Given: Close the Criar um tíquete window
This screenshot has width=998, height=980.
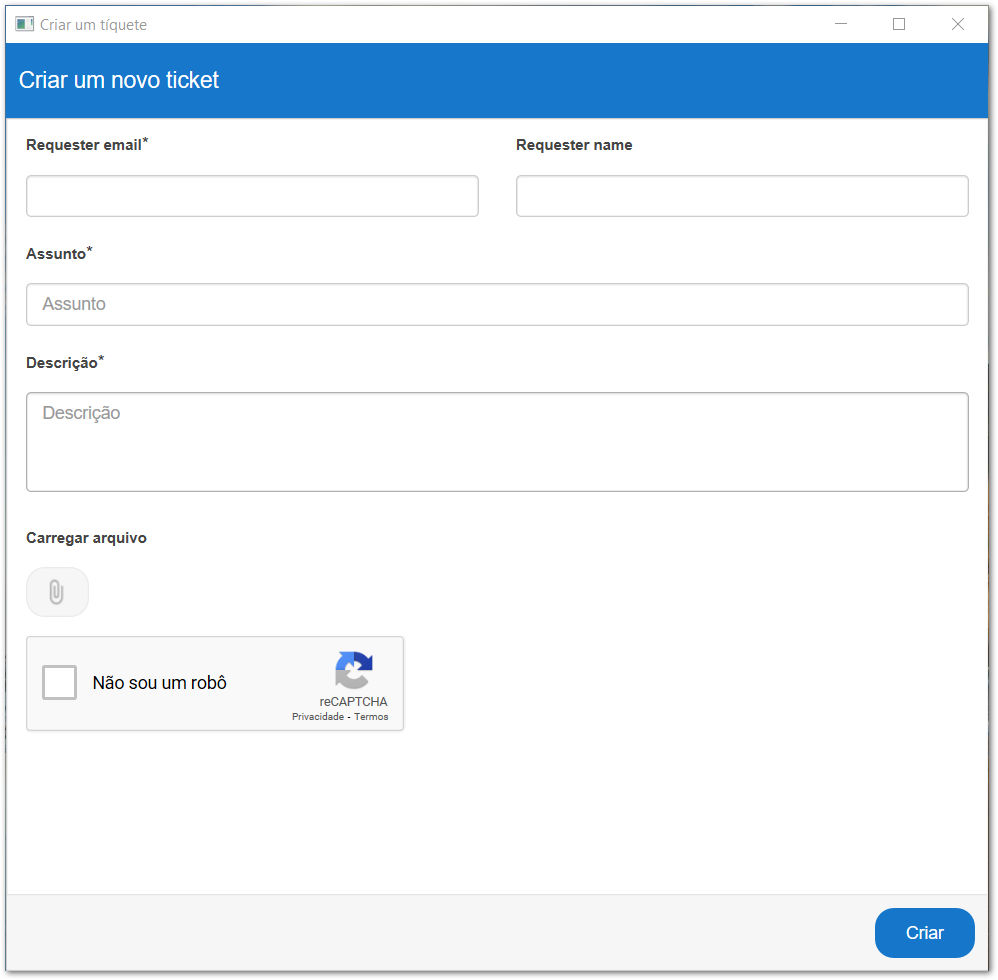Looking at the screenshot, I should [x=957, y=24].
